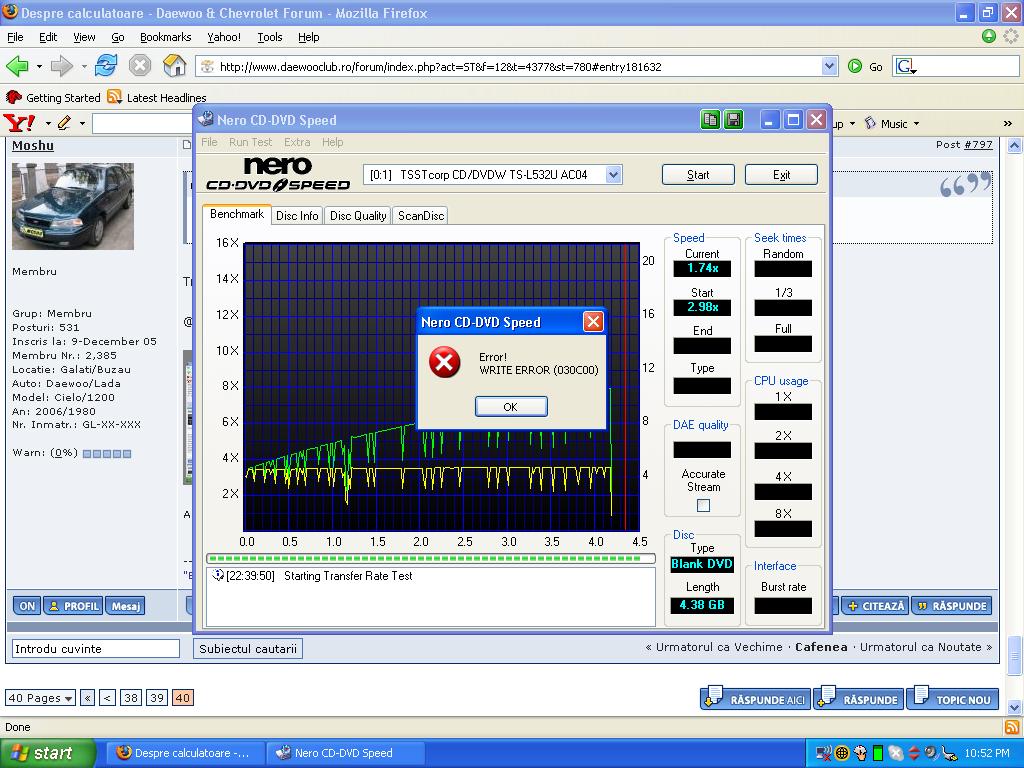
Task: Click the Start button in Nero
Action: pyautogui.click(x=698, y=174)
